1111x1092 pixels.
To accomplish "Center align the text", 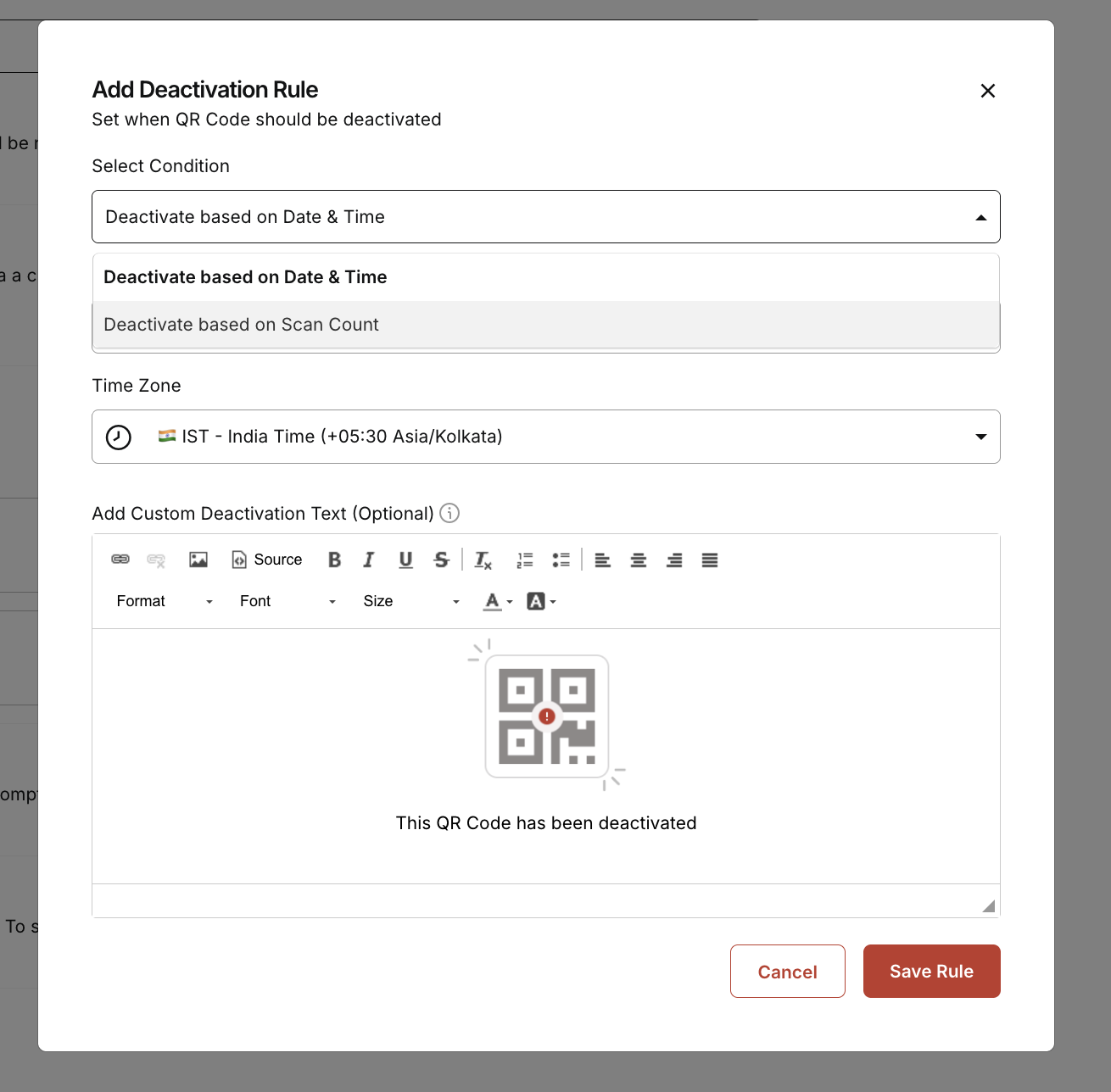I will point(639,560).
